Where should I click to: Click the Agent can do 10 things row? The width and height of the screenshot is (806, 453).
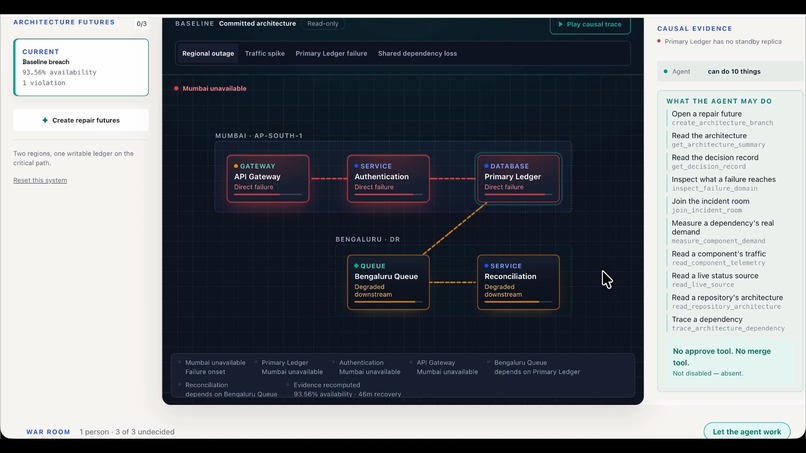[x=730, y=71]
